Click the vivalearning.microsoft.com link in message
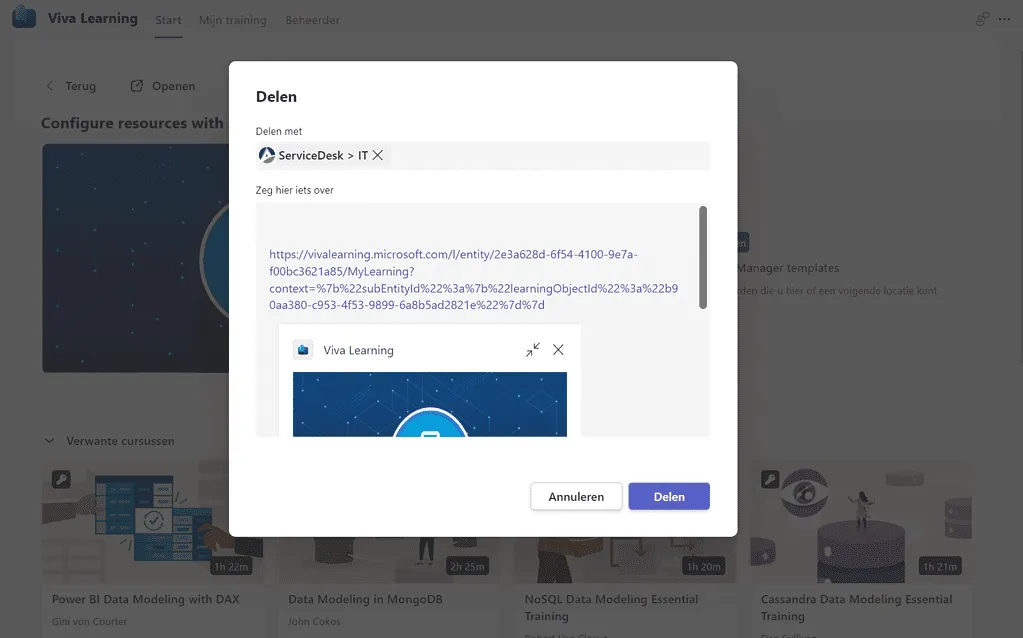 [453, 255]
